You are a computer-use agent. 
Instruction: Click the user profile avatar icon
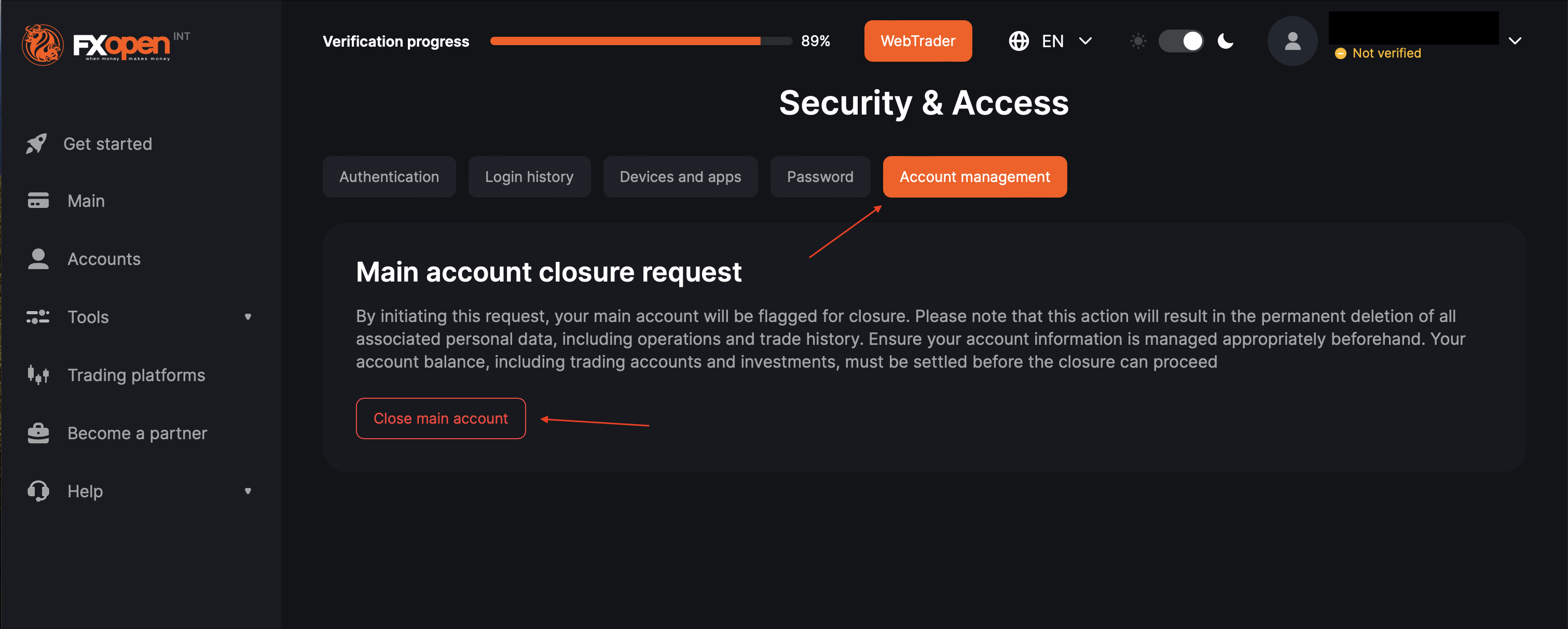coord(1291,41)
